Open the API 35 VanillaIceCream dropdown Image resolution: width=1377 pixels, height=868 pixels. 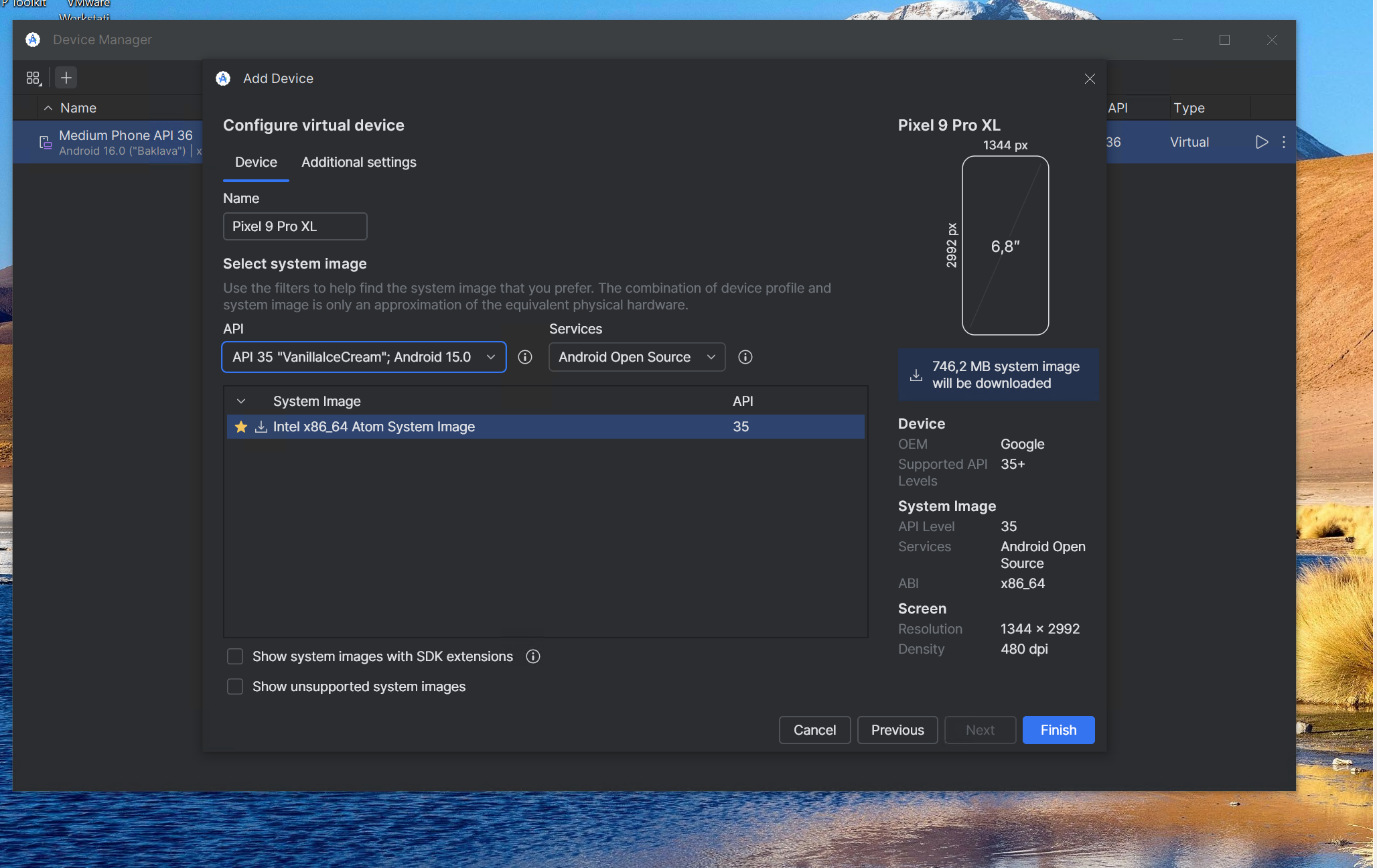click(364, 357)
